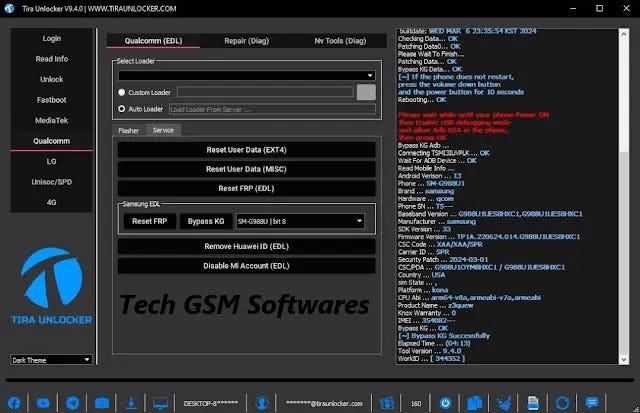This screenshot has height=413, width=640.
Task: Open the LG sidebar section
Action: click(51, 162)
